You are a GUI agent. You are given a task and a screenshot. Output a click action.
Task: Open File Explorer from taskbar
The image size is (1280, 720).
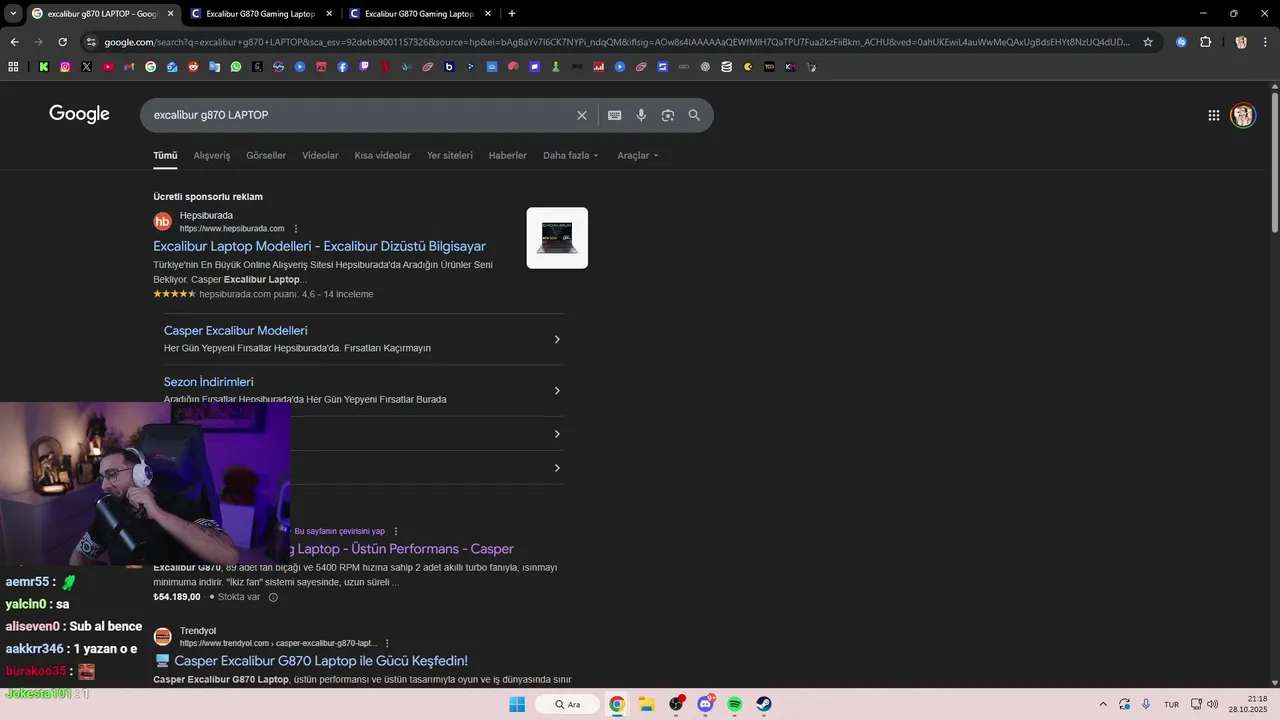(x=646, y=704)
